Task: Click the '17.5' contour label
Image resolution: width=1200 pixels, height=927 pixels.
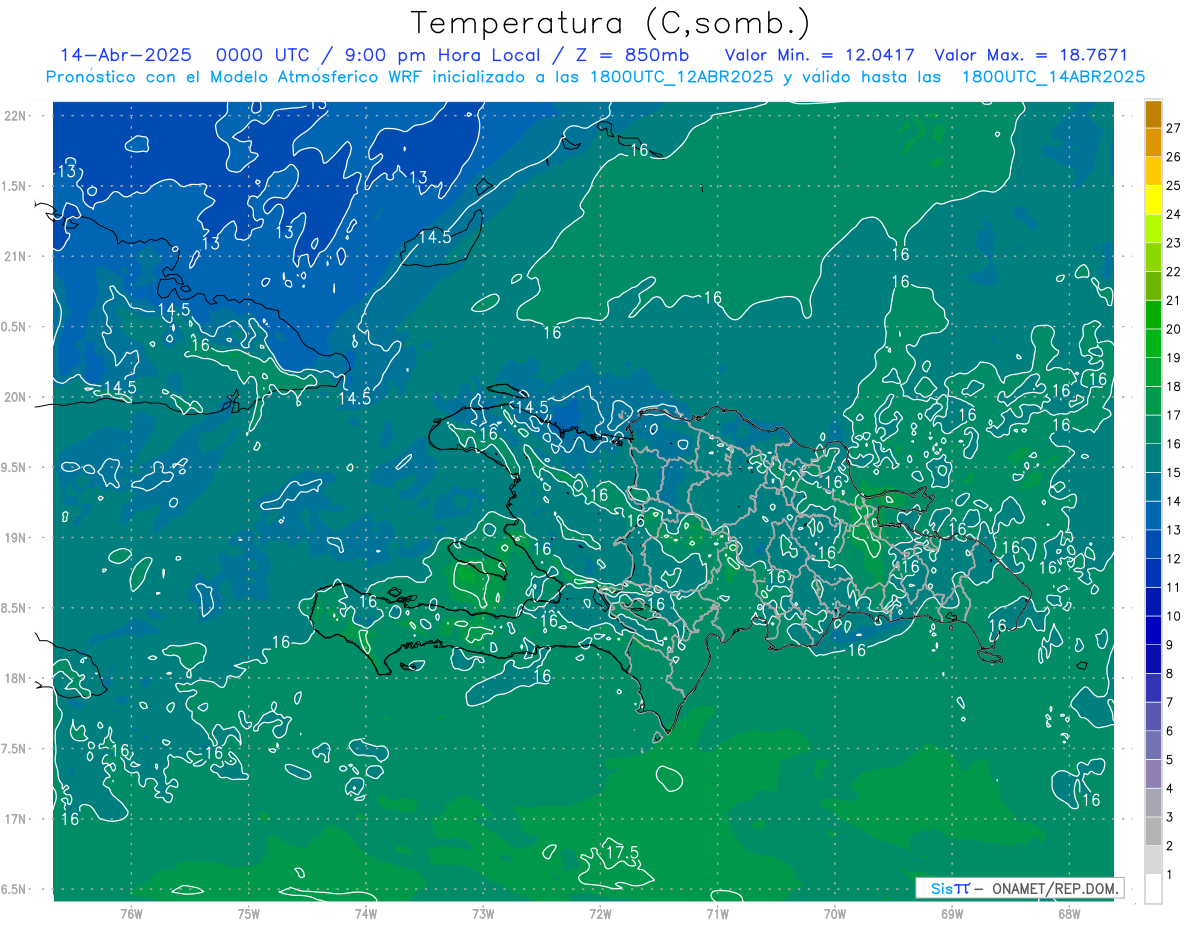Action: (x=622, y=852)
